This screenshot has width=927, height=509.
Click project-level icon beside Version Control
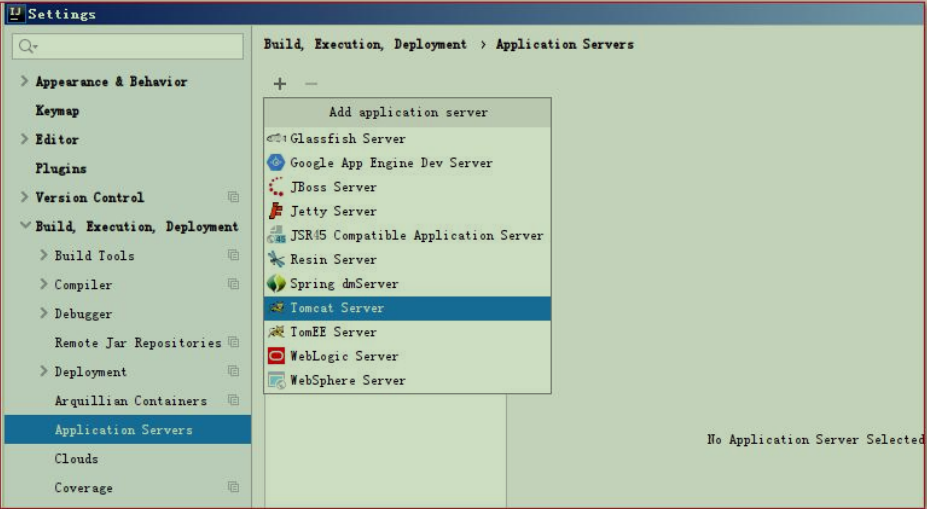click(234, 197)
